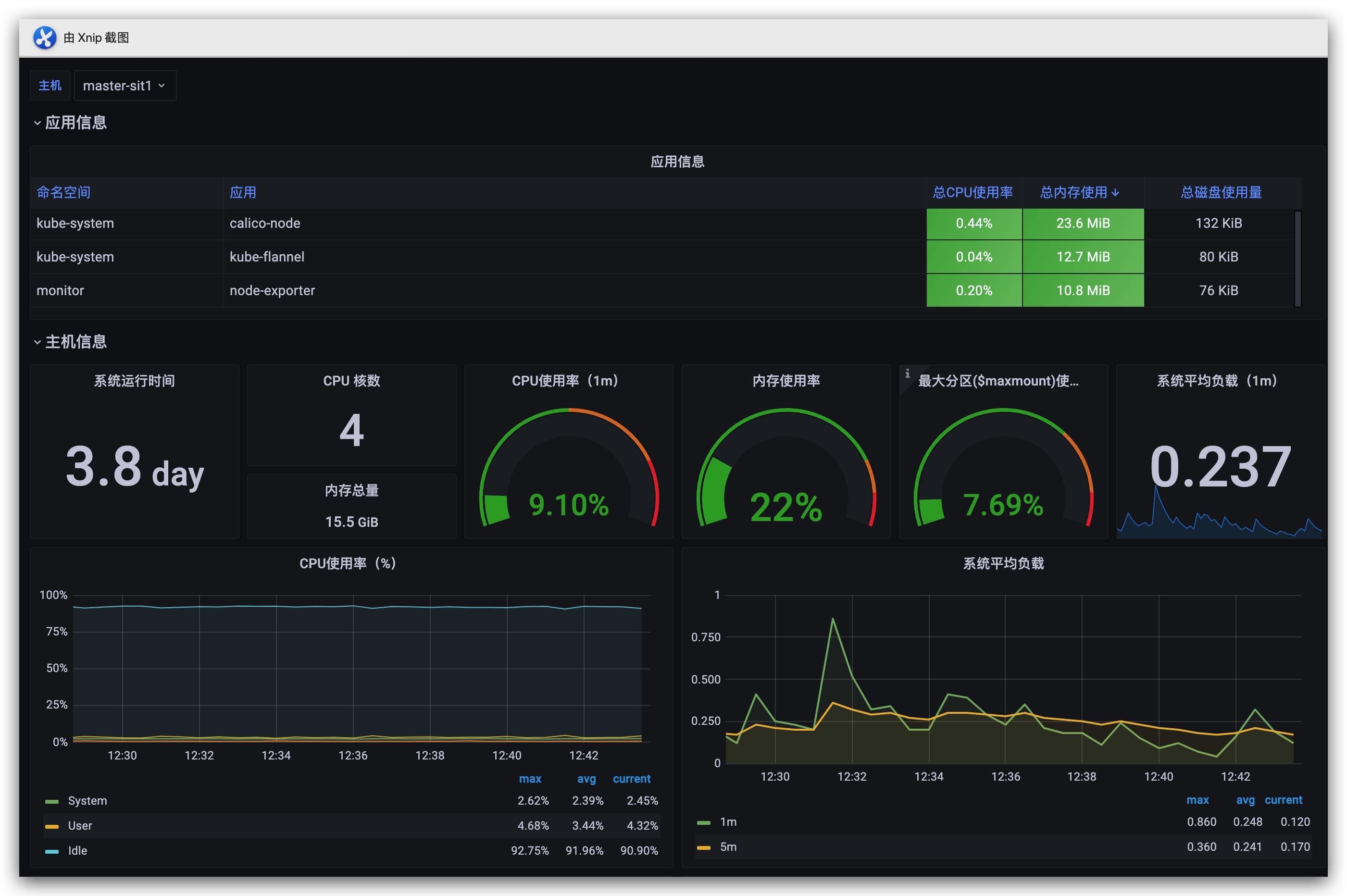Click the sort arrow on 总内存使用 column

coord(1115,193)
